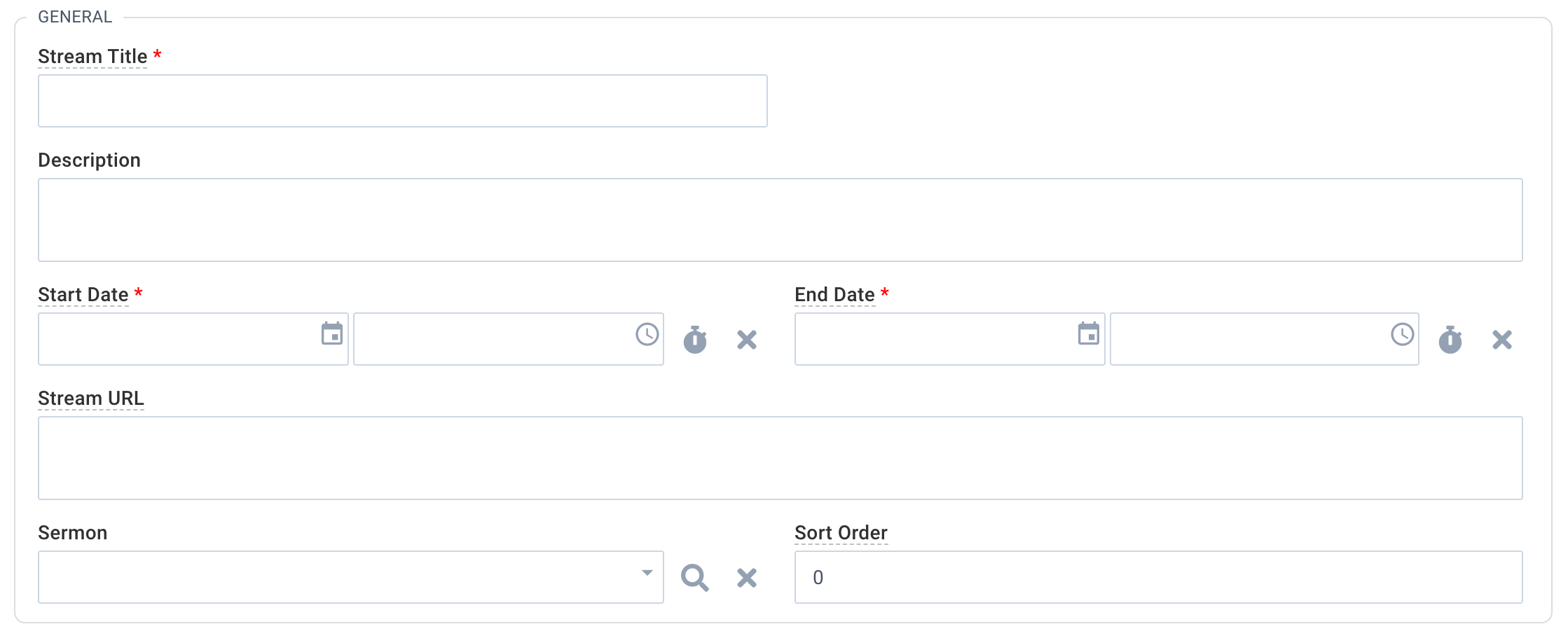Clear the End Date with the X icon

click(x=1502, y=340)
